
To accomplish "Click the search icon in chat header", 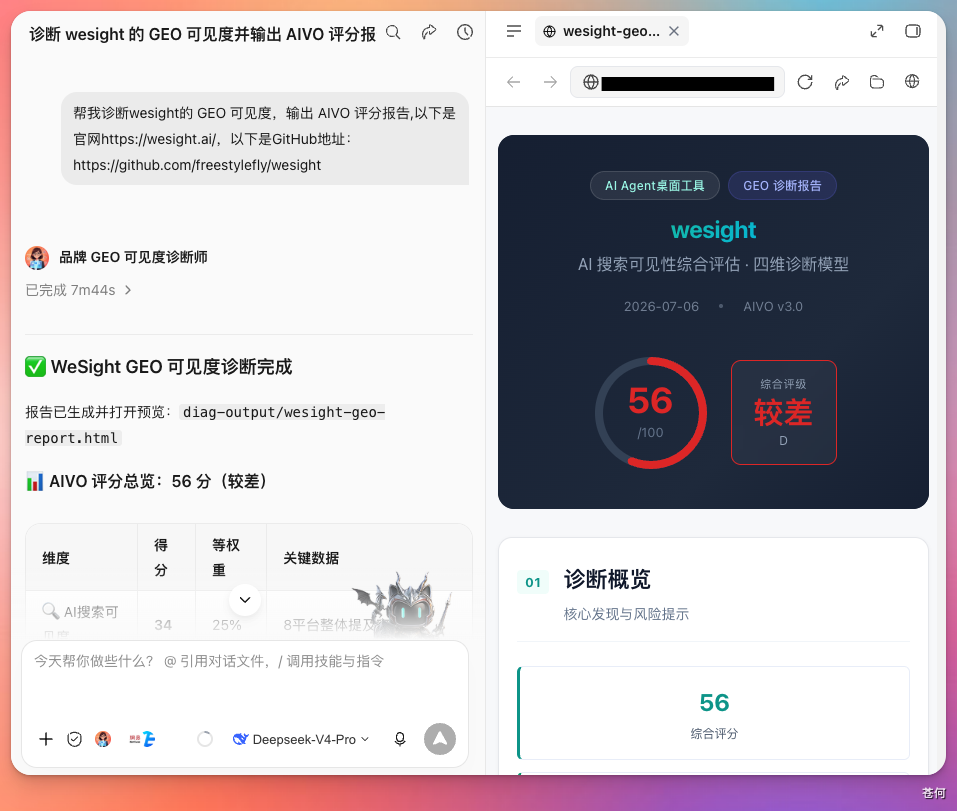I will [x=394, y=32].
